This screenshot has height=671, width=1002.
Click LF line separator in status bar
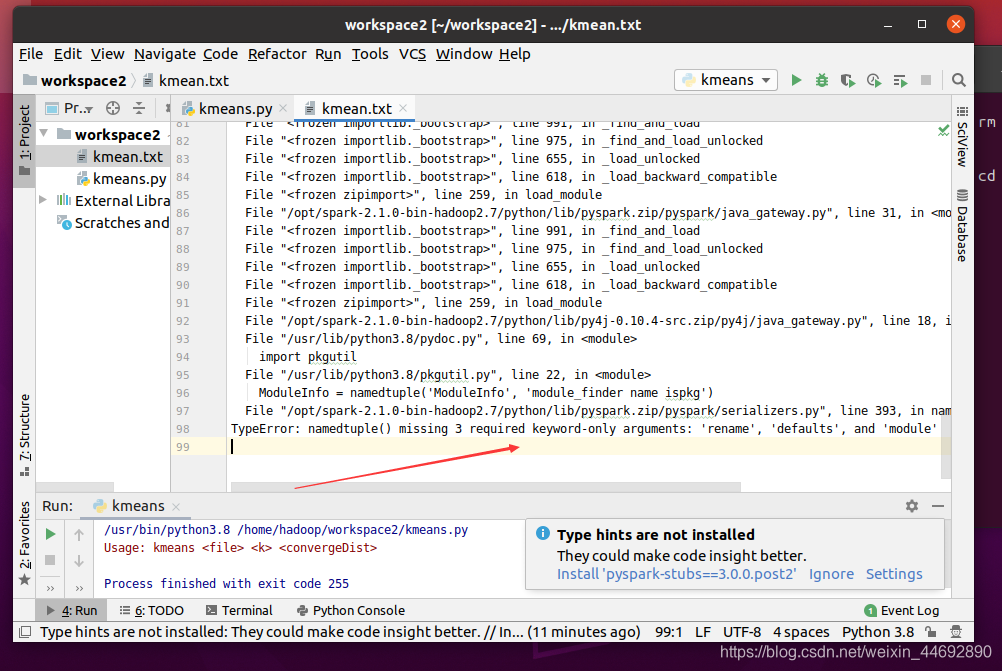[x=702, y=632]
